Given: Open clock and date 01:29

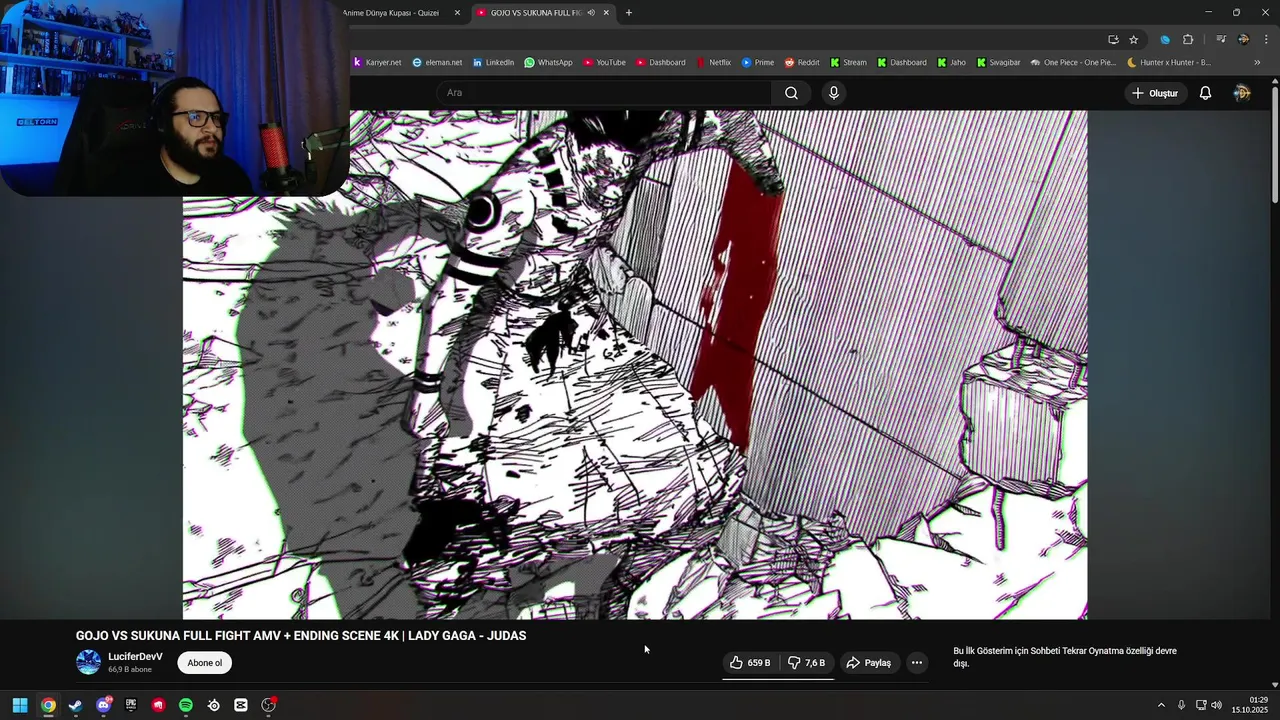Looking at the screenshot, I should point(1250,705).
